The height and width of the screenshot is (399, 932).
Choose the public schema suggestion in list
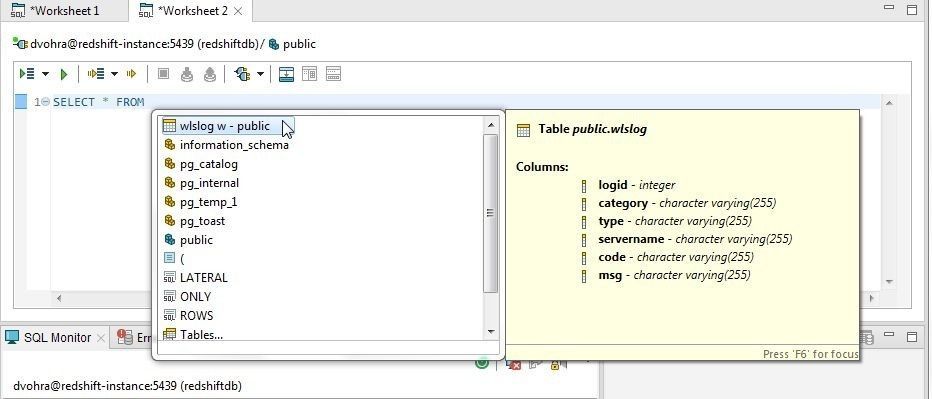click(196, 240)
